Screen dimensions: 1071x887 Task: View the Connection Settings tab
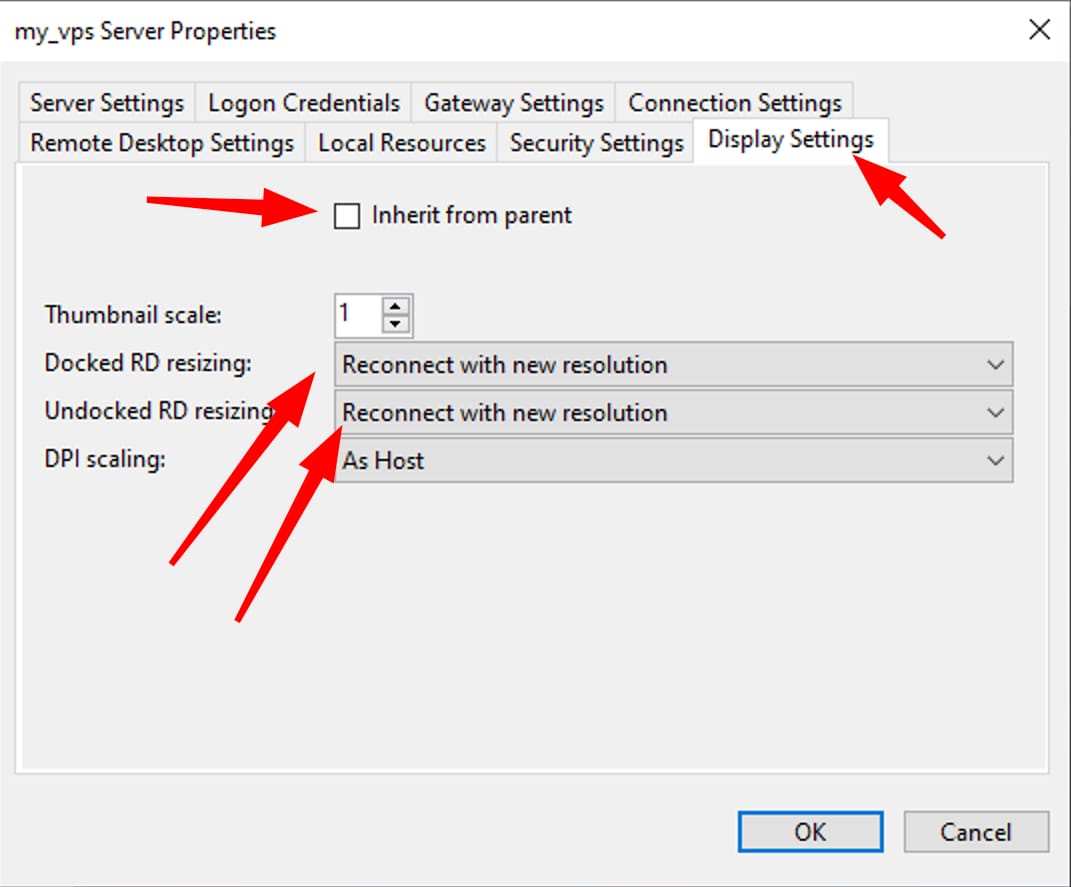tap(735, 102)
